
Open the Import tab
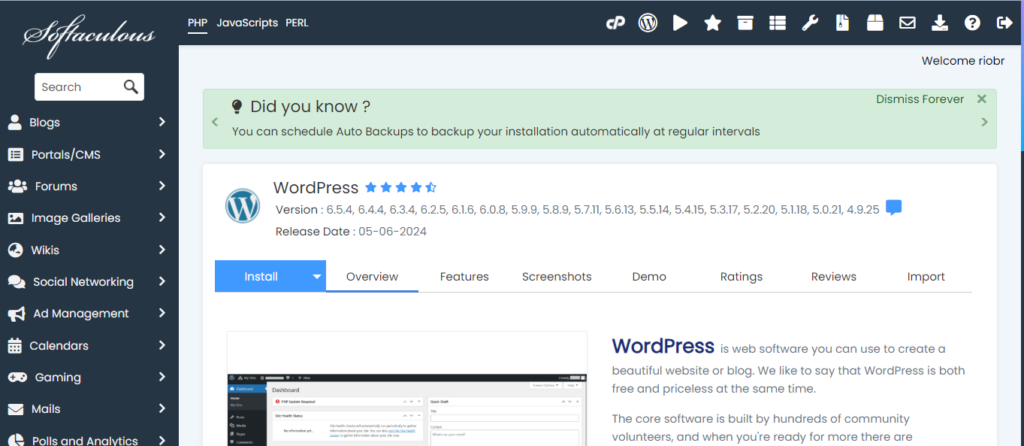tap(925, 276)
